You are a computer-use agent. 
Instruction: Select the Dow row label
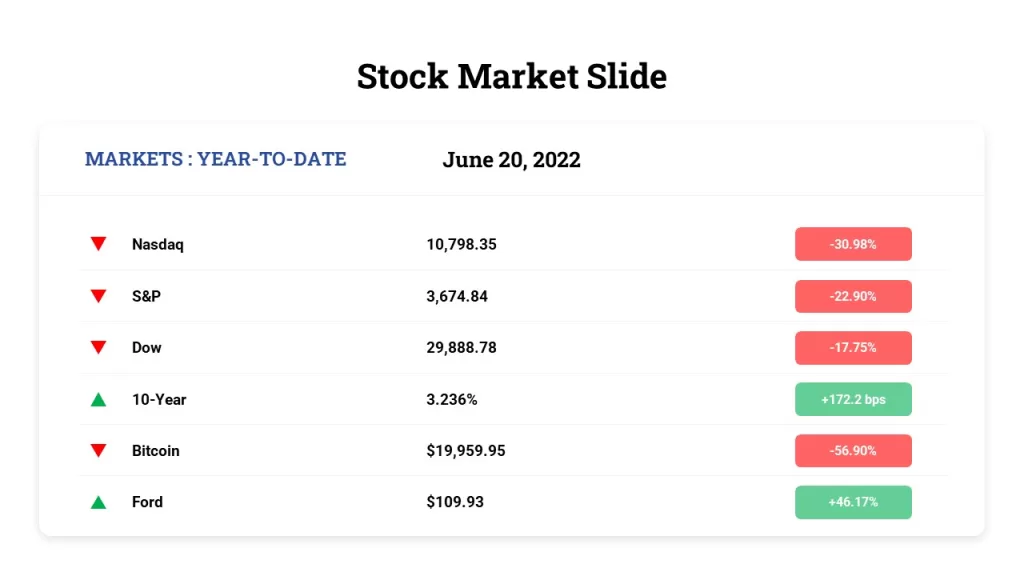(x=146, y=347)
